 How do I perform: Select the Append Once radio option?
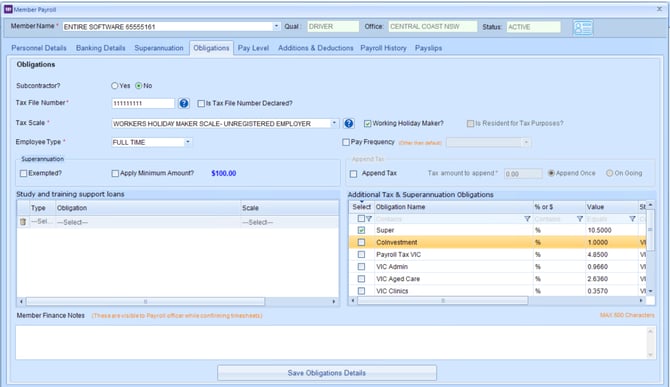point(551,173)
